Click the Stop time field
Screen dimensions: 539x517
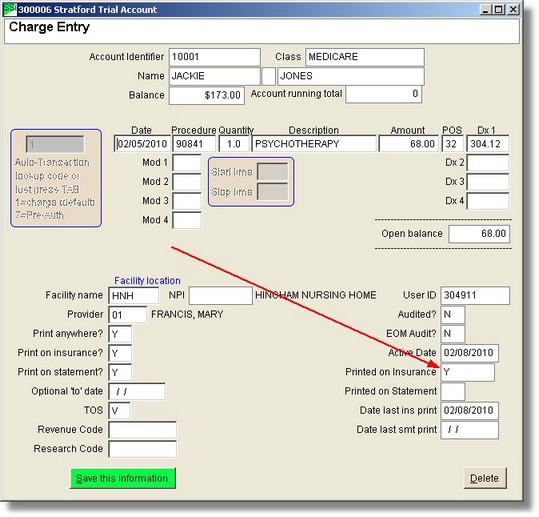[273, 192]
